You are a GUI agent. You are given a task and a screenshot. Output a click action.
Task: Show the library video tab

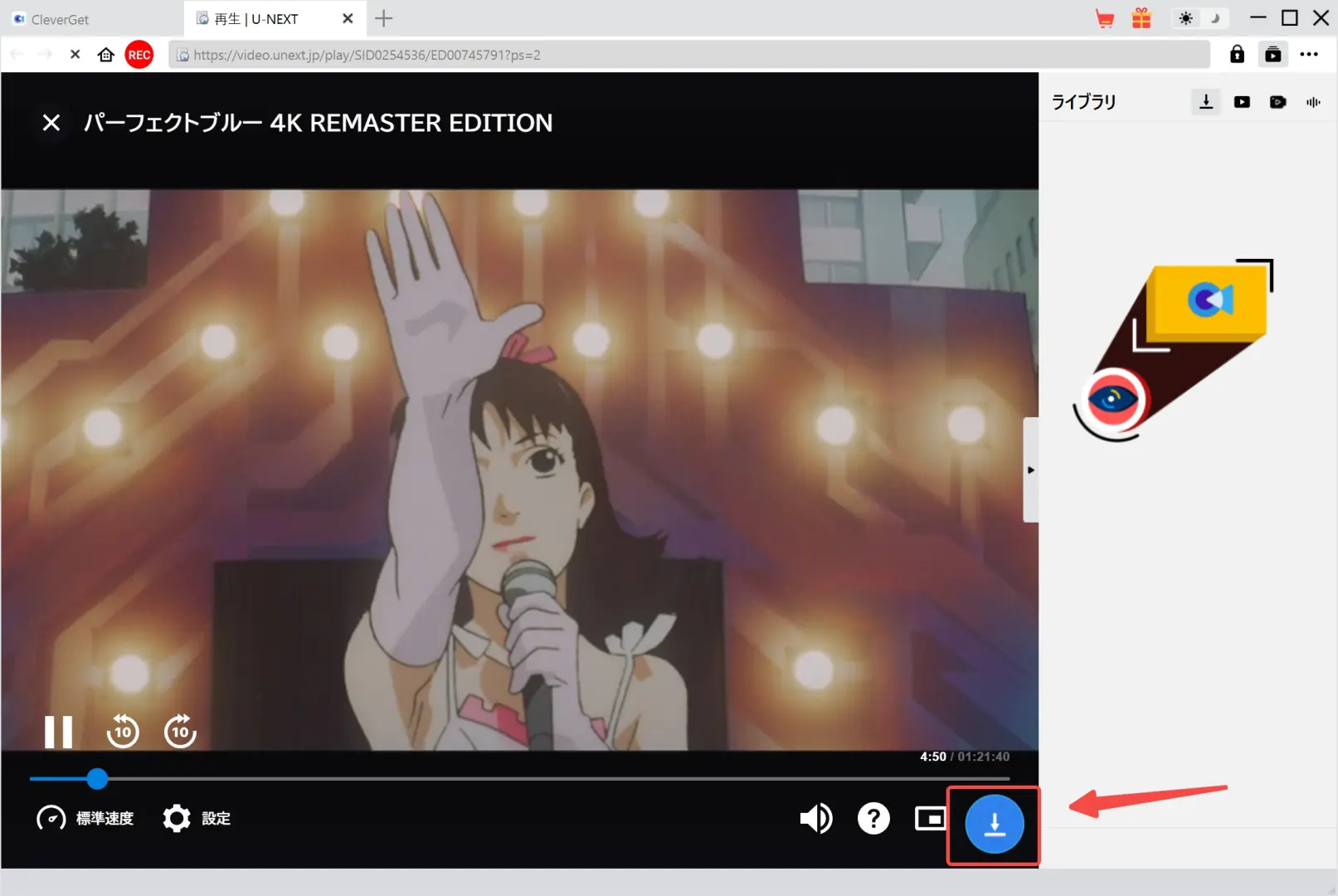tap(1242, 102)
